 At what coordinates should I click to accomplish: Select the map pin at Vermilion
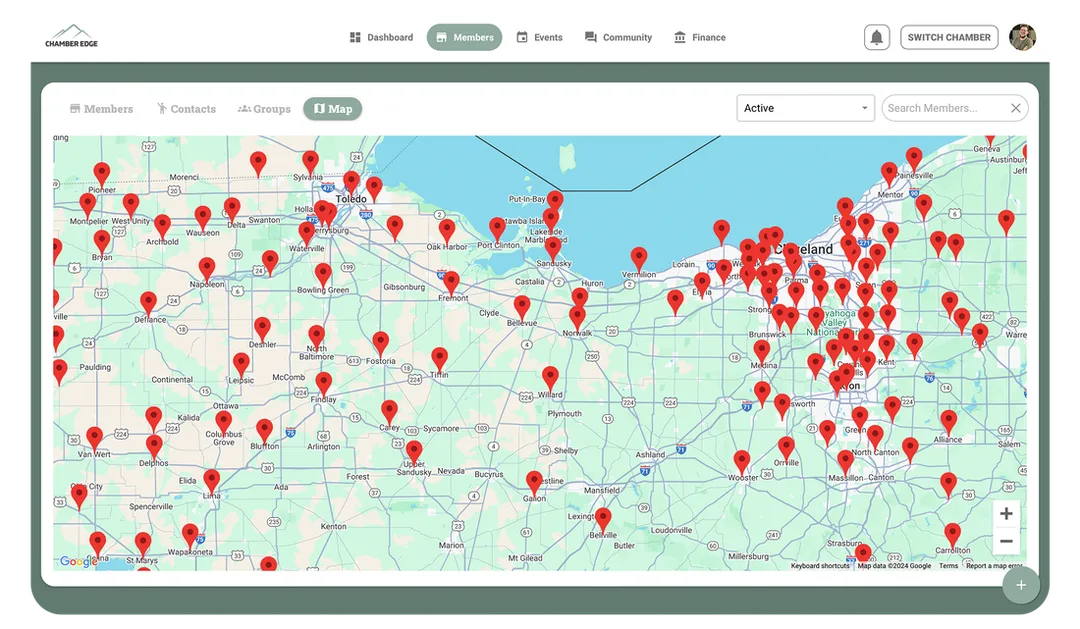coord(639,259)
